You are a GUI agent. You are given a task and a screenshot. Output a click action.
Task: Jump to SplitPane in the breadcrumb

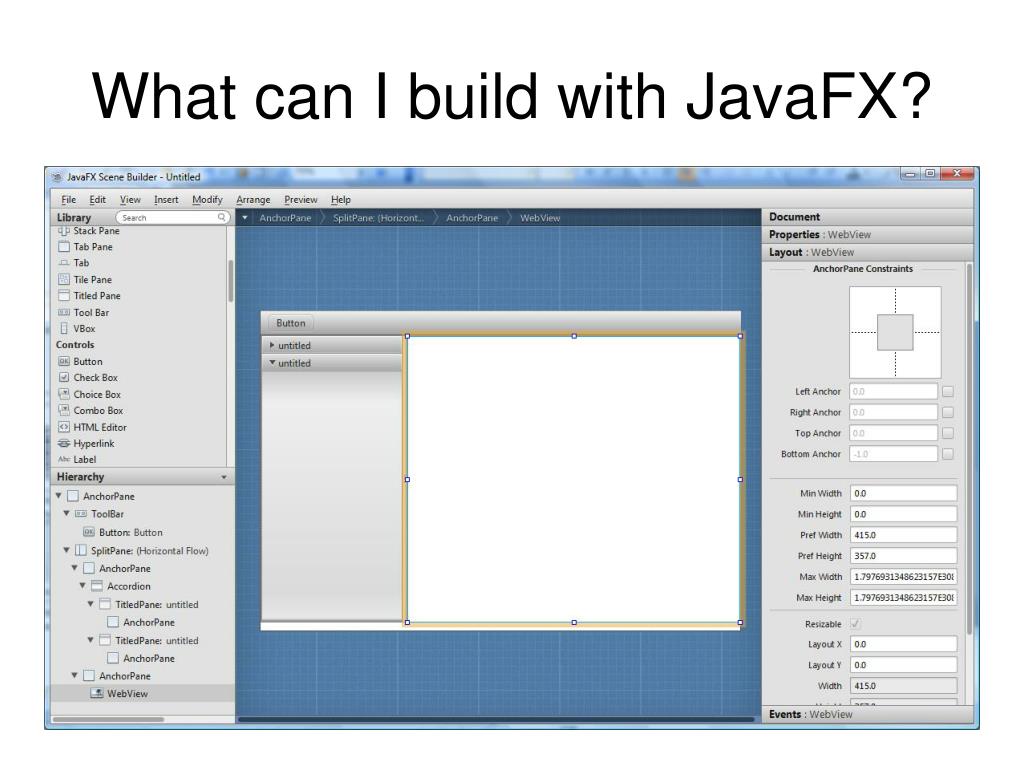click(378, 218)
